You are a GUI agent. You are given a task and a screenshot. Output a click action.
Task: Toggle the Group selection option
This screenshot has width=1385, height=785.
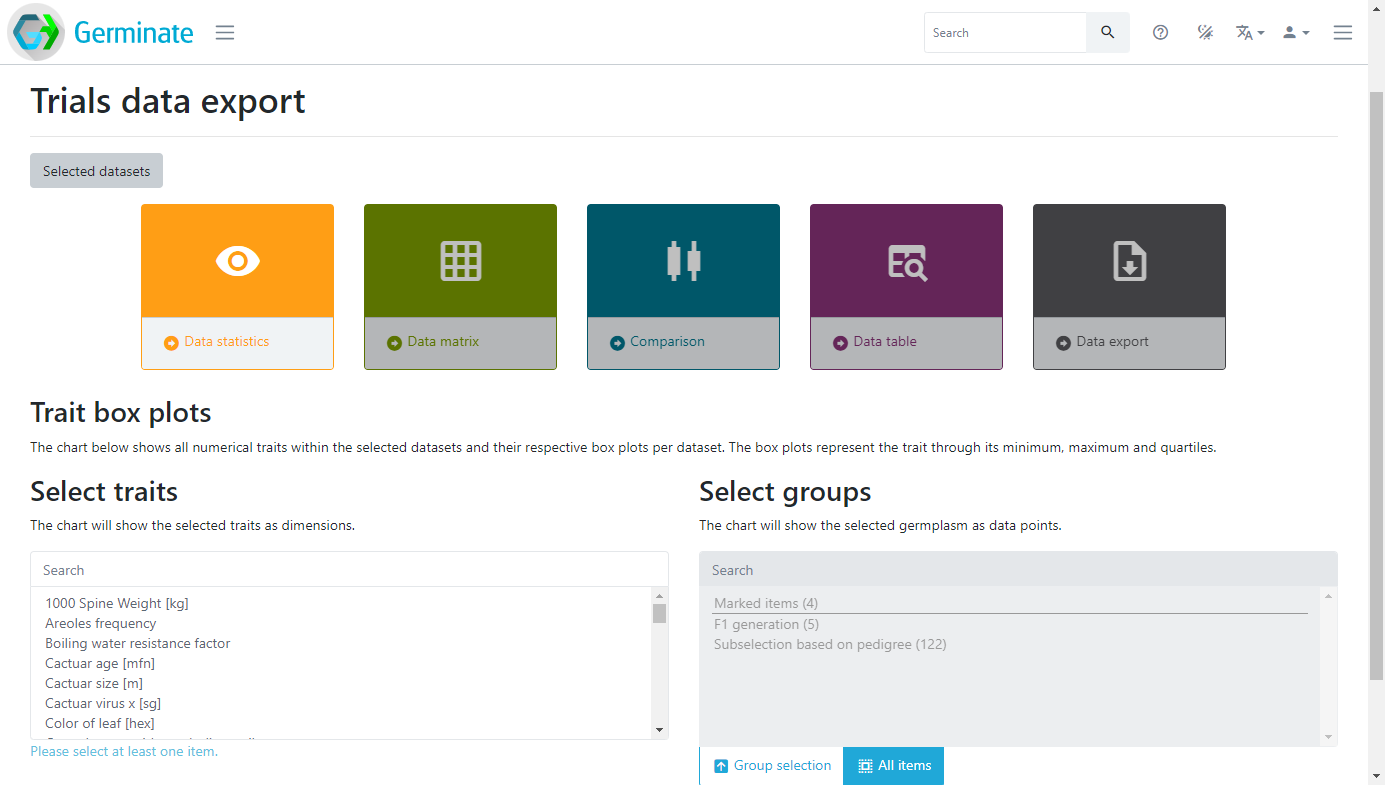pyautogui.click(x=772, y=766)
